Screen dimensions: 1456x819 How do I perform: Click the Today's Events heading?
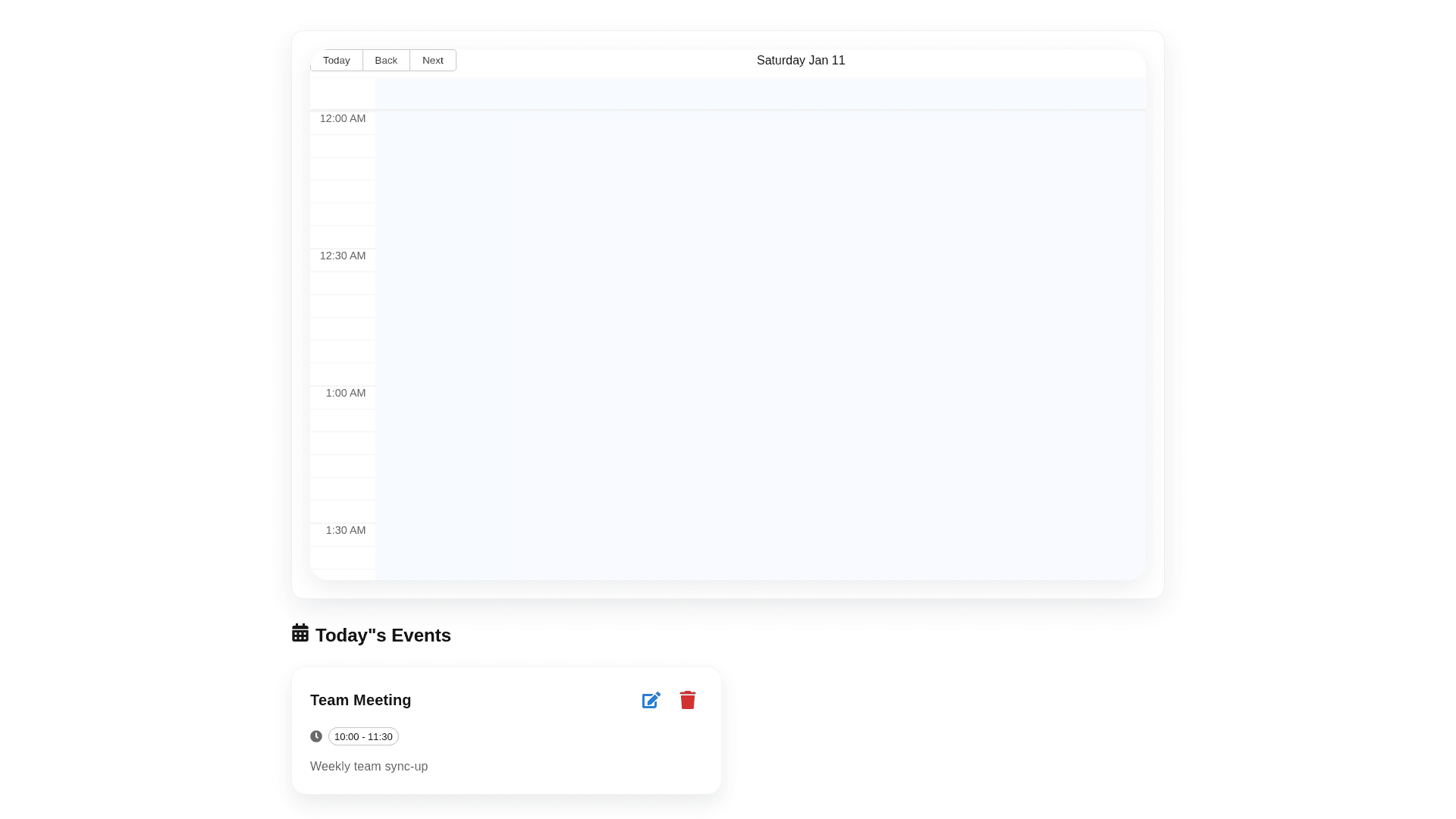click(x=382, y=635)
